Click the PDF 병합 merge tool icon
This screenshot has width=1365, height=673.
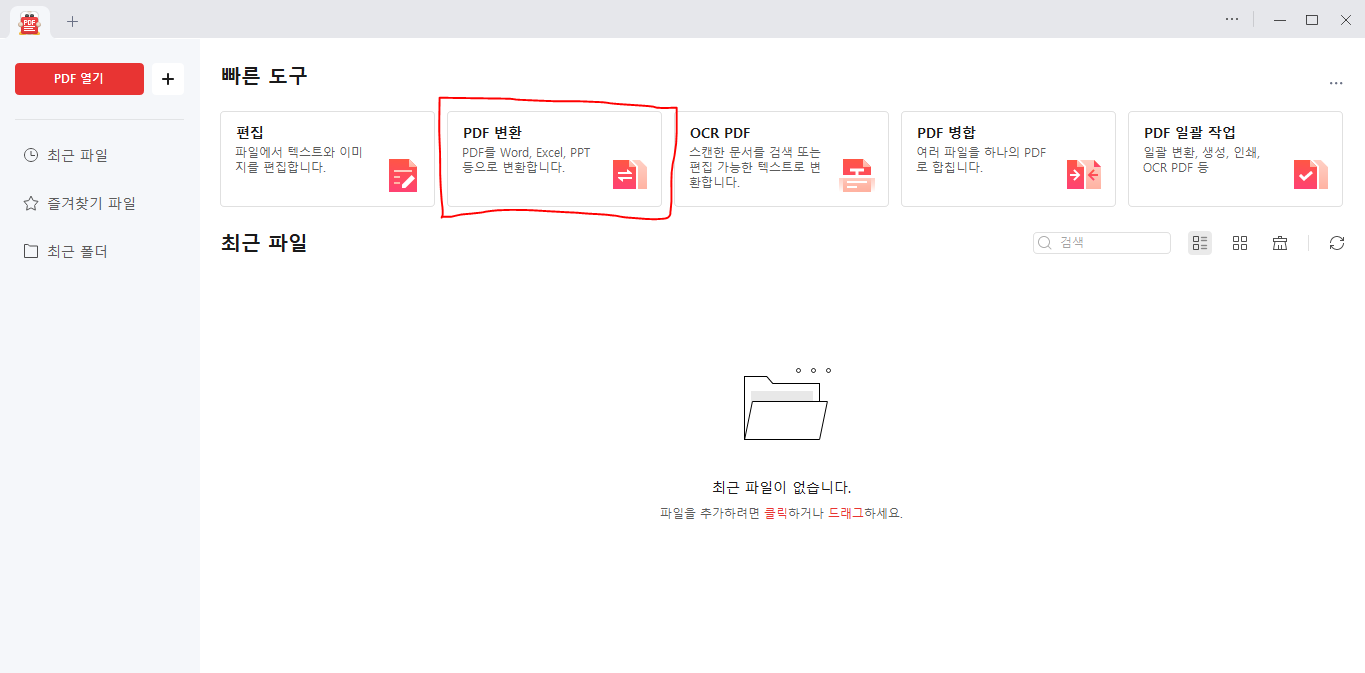pos(1084,174)
